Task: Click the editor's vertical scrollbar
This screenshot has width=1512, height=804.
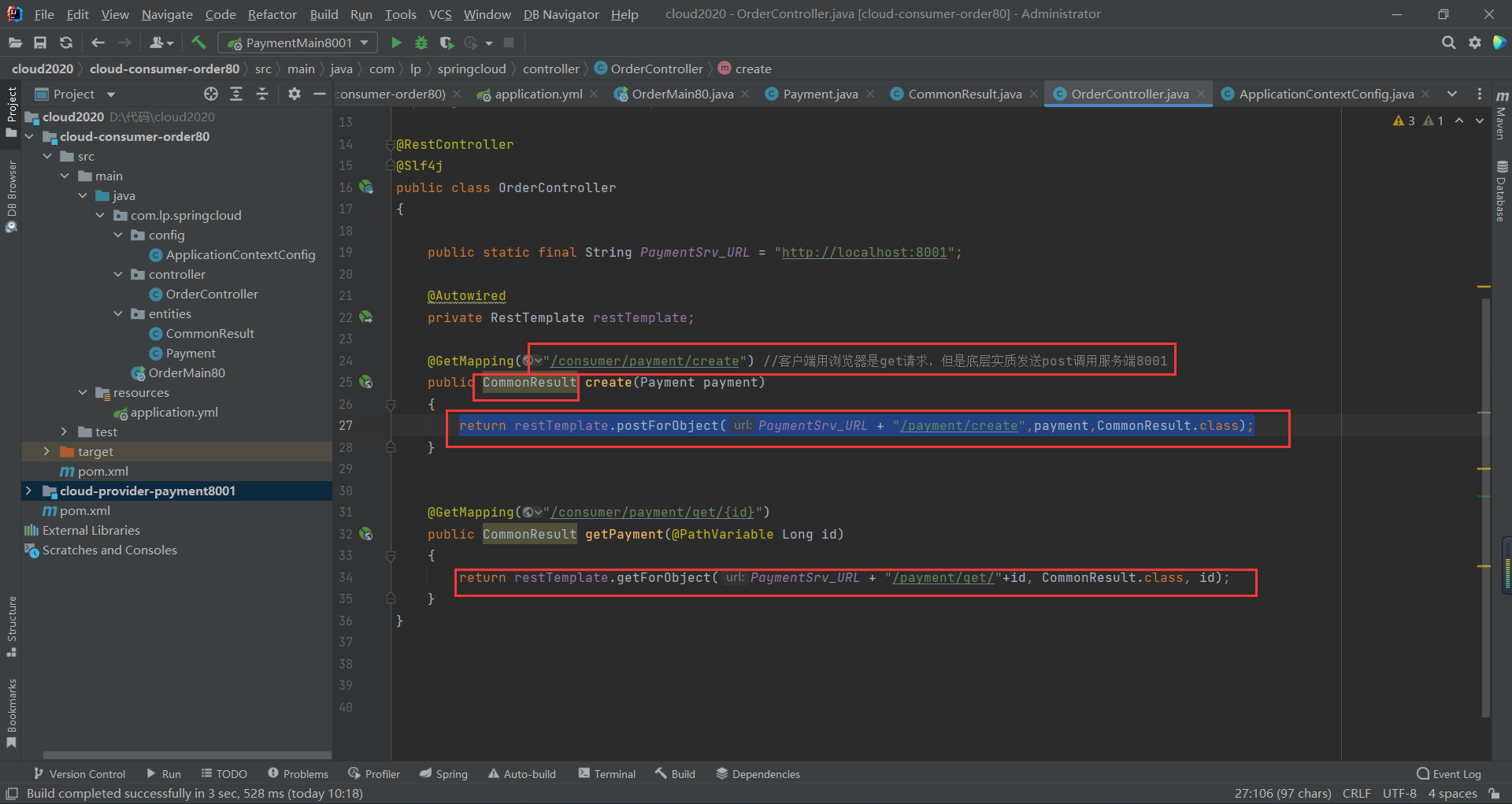Action: (1485, 504)
